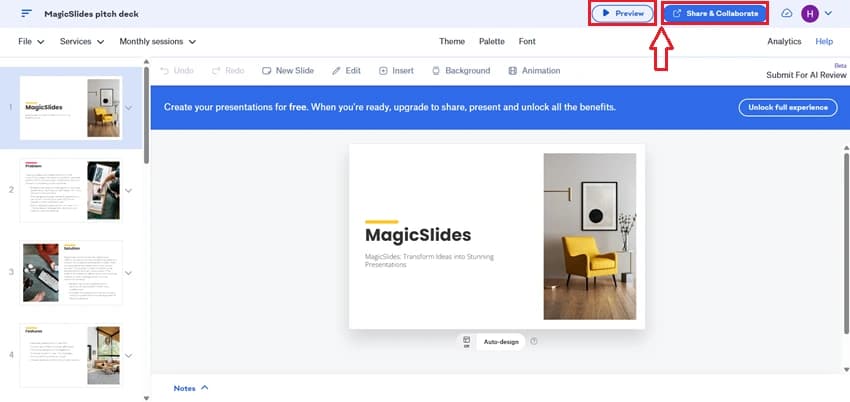The image size is (850, 402).
Task: Select slide 2 thumbnail Problem
Action: point(71,190)
